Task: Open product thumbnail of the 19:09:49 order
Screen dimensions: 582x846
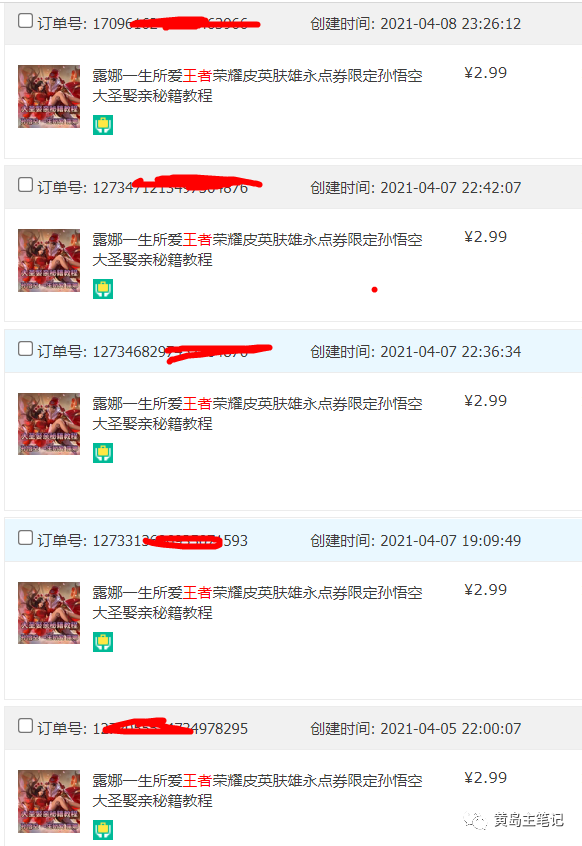Action: (x=49, y=613)
